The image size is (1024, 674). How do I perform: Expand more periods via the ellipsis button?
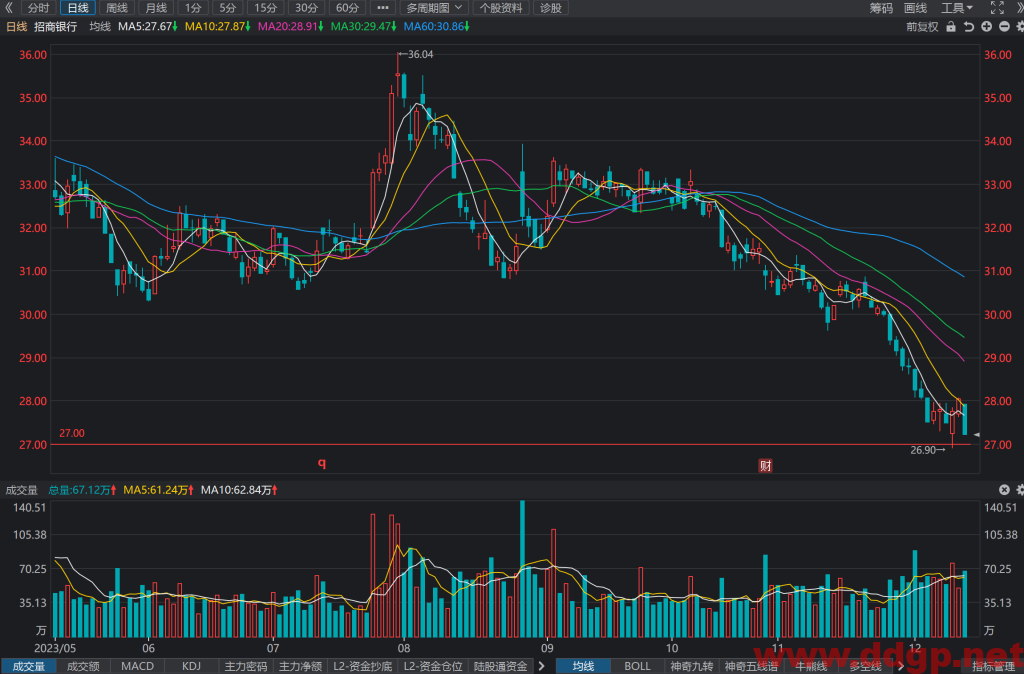point(383,8)
